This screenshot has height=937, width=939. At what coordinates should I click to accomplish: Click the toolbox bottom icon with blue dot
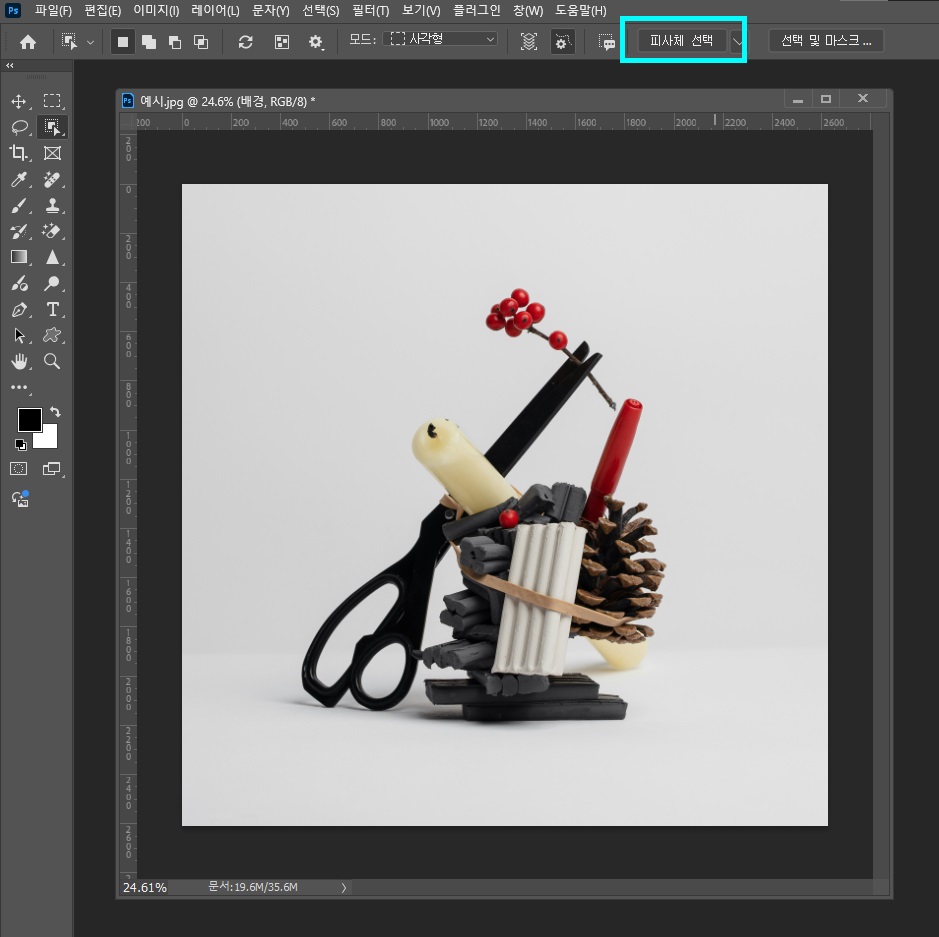pyautogui.click(x=20, y=499)
